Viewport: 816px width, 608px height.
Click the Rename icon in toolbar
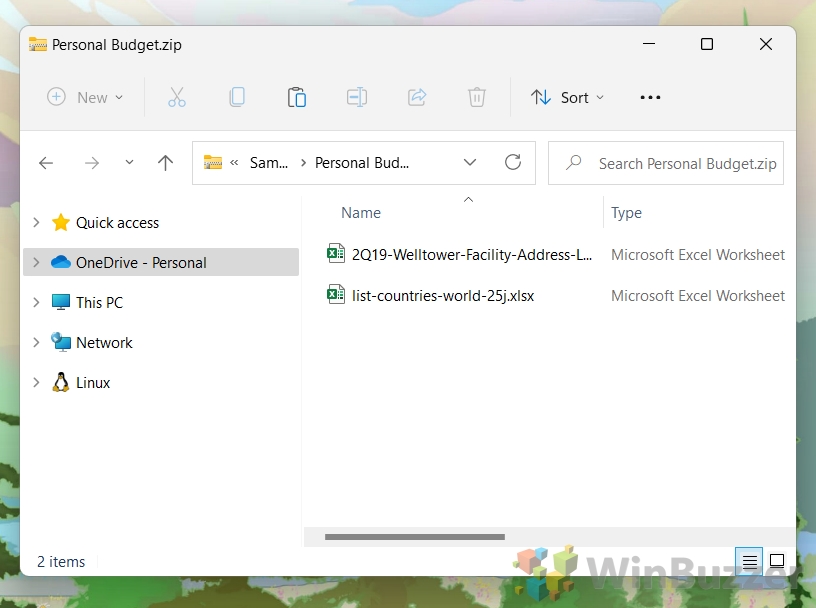coord(357,97)
